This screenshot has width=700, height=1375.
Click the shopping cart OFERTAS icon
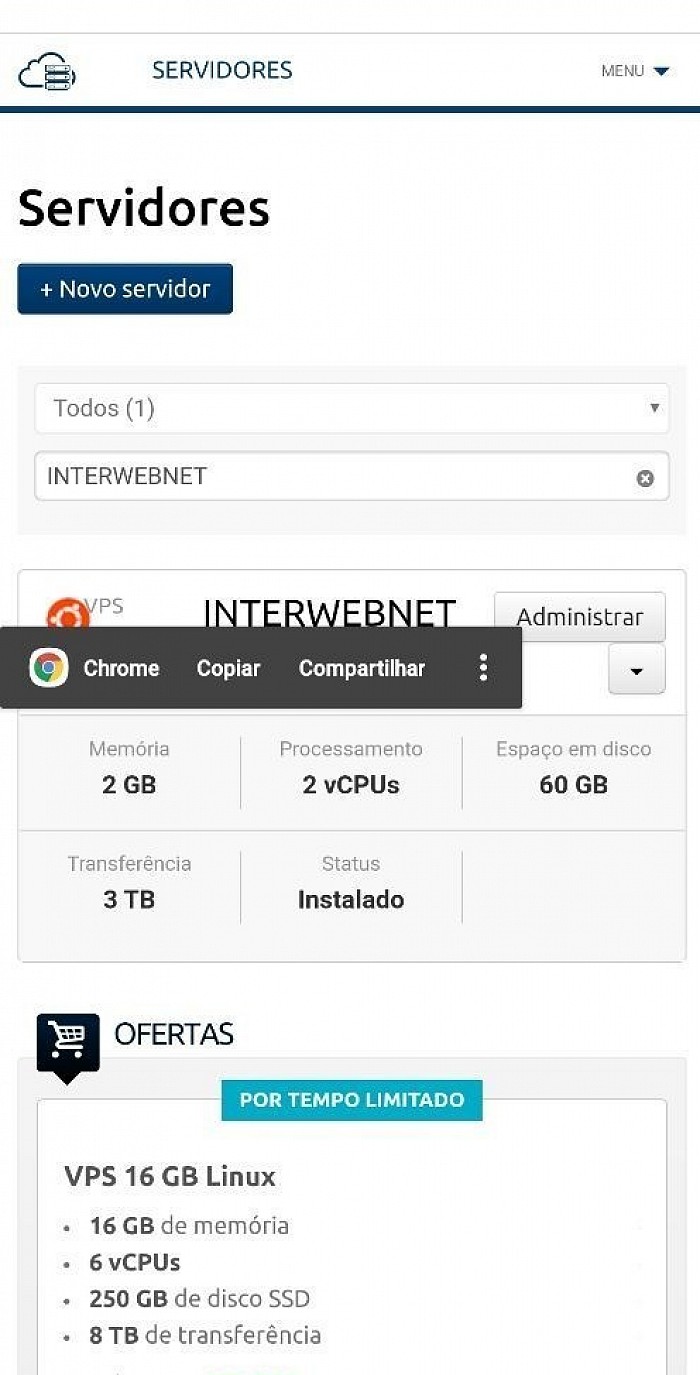68,1047
